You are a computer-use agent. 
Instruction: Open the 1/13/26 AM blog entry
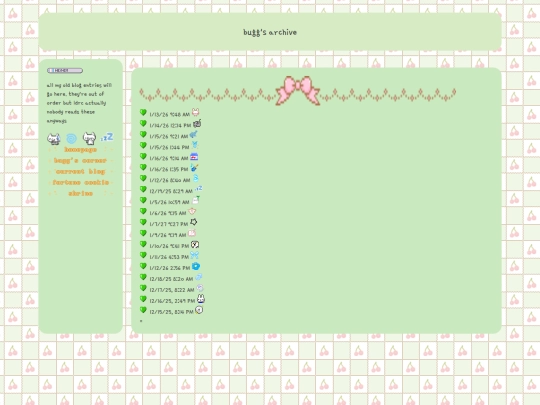point(169,114)
